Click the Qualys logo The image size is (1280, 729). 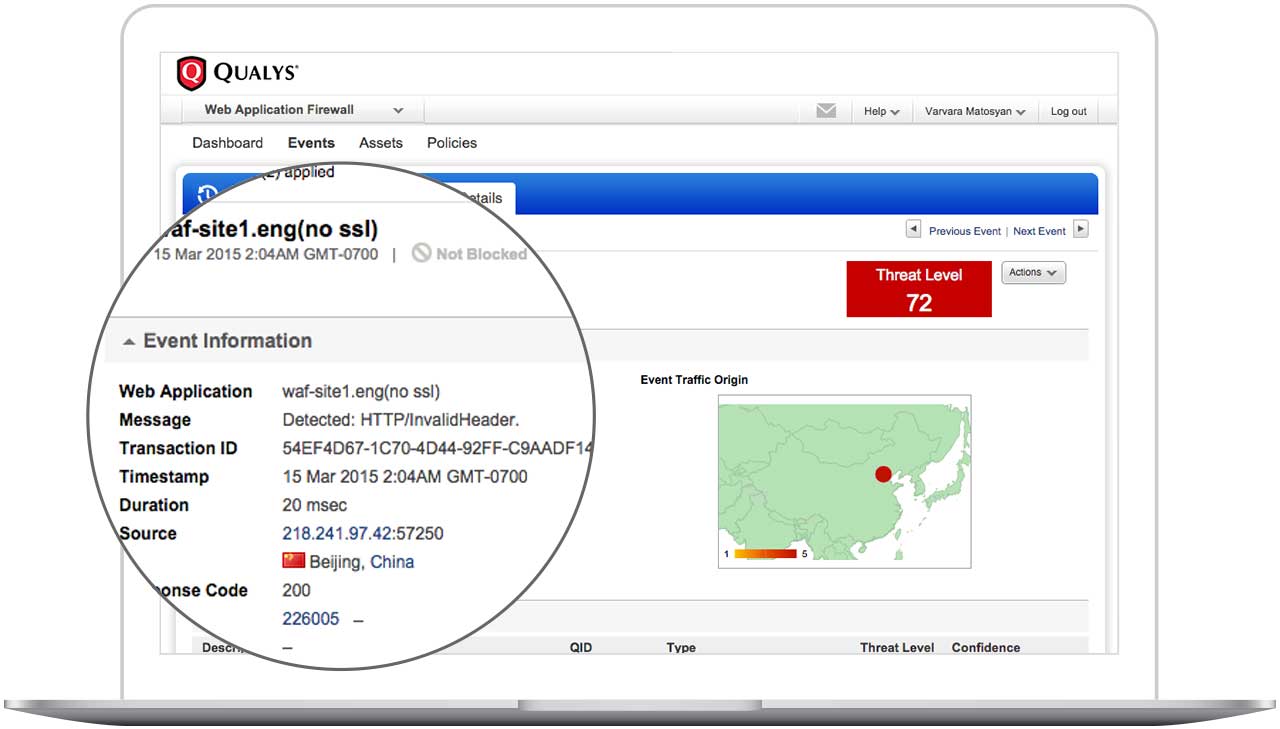click(232, 71)
